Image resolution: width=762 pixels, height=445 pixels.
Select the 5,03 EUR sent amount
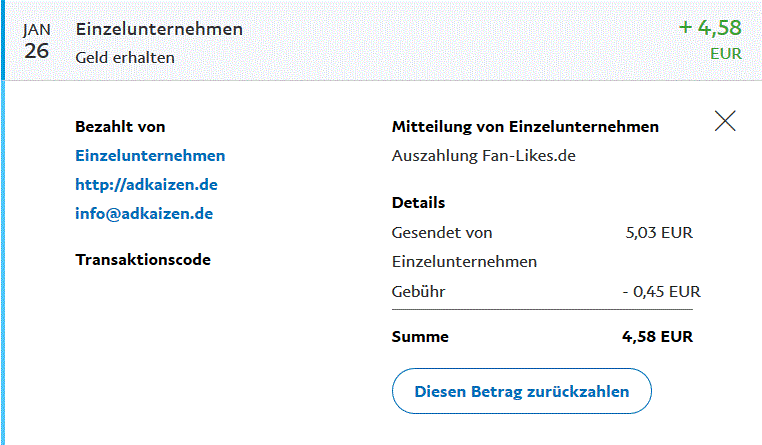click(658, 233)
